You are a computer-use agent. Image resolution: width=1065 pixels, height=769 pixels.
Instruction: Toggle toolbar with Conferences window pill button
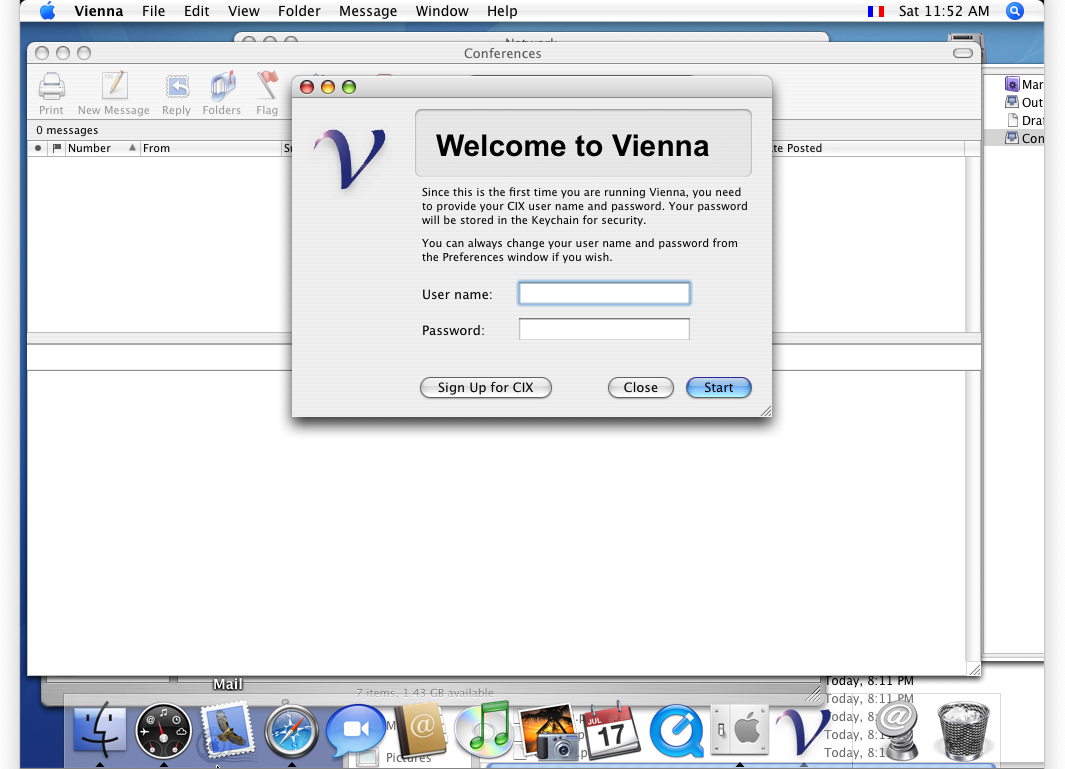pos(962,53)
